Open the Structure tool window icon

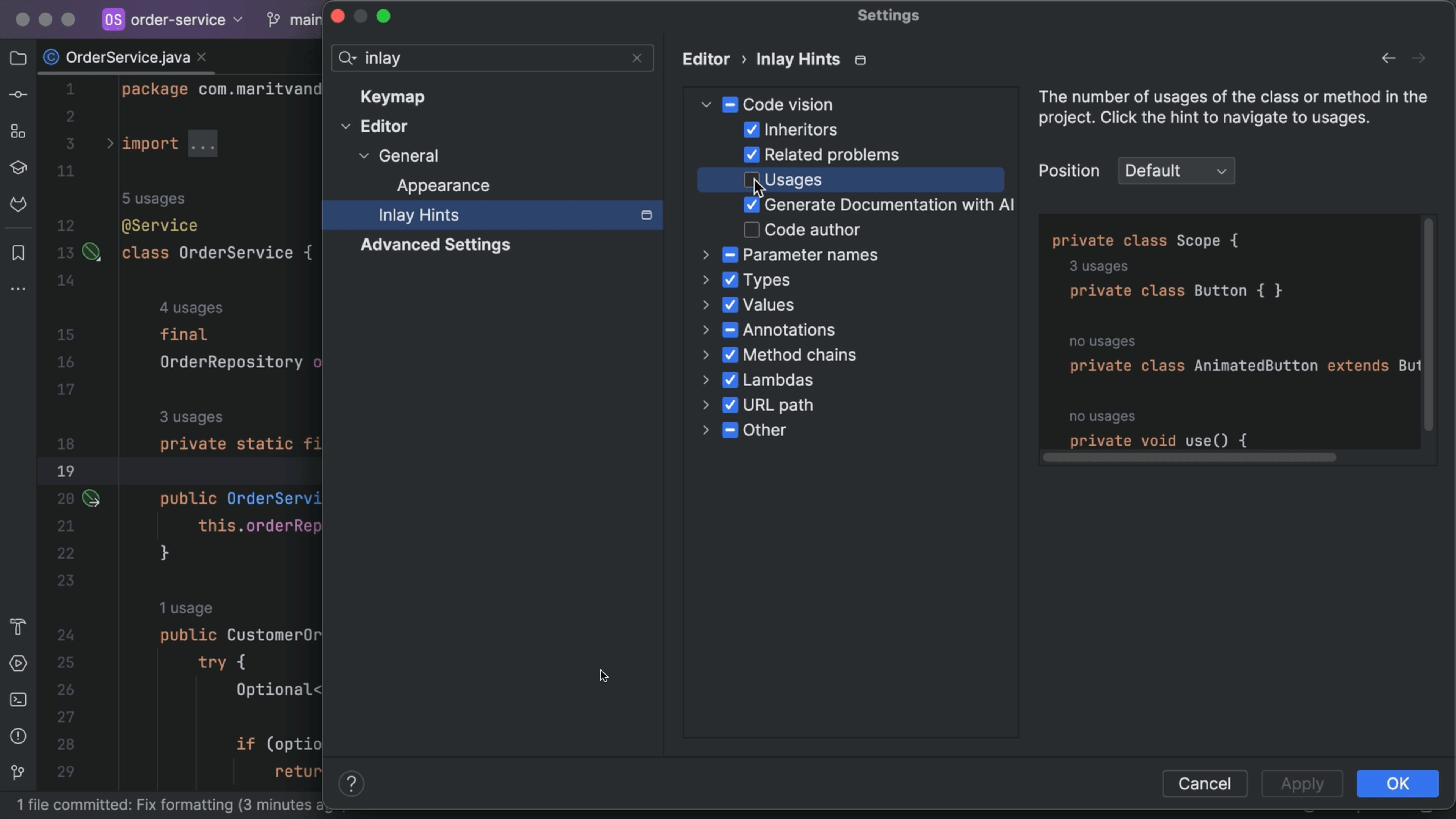click(18, 131)
